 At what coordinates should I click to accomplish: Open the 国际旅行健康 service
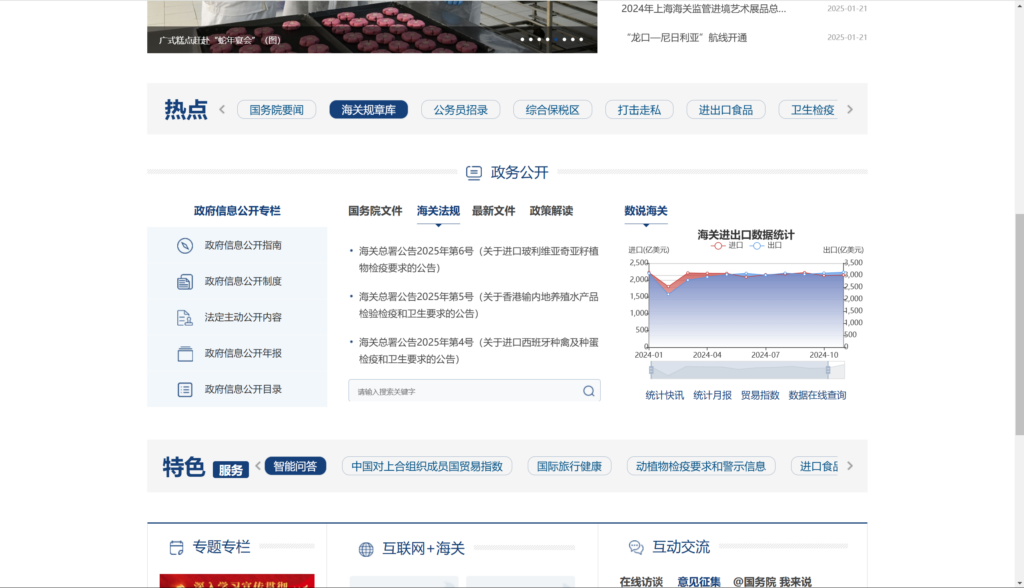tap(569, 466)
